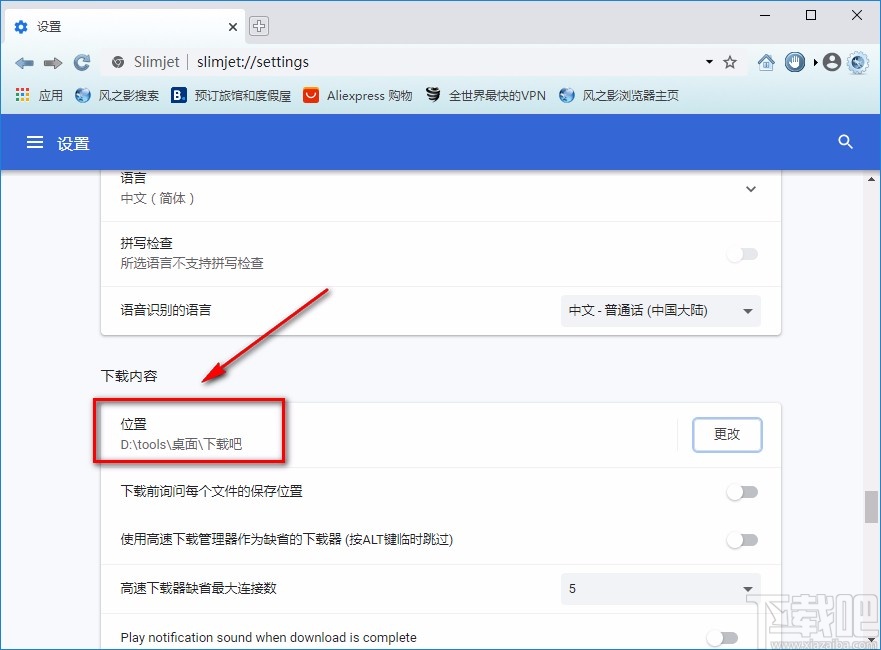Open the ad blocker hand icon
881x650 pixels.
(x=794, y=62)
